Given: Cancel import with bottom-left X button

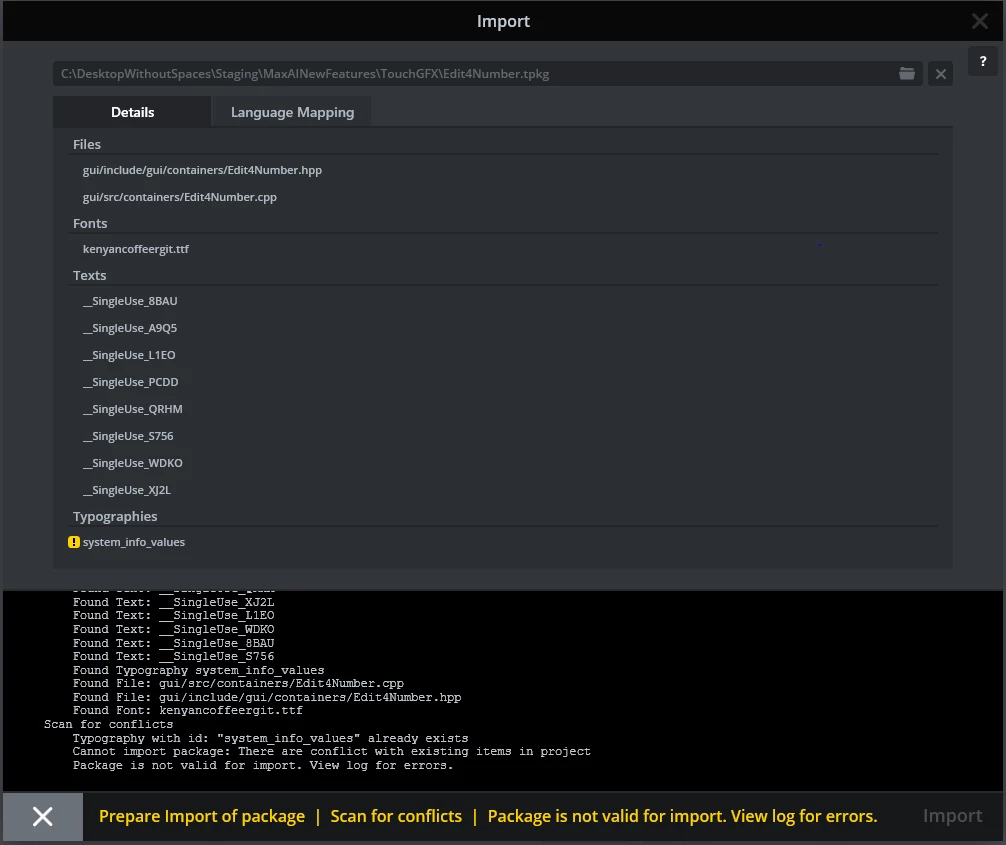Looking at the screenshot, I should 43,817.
